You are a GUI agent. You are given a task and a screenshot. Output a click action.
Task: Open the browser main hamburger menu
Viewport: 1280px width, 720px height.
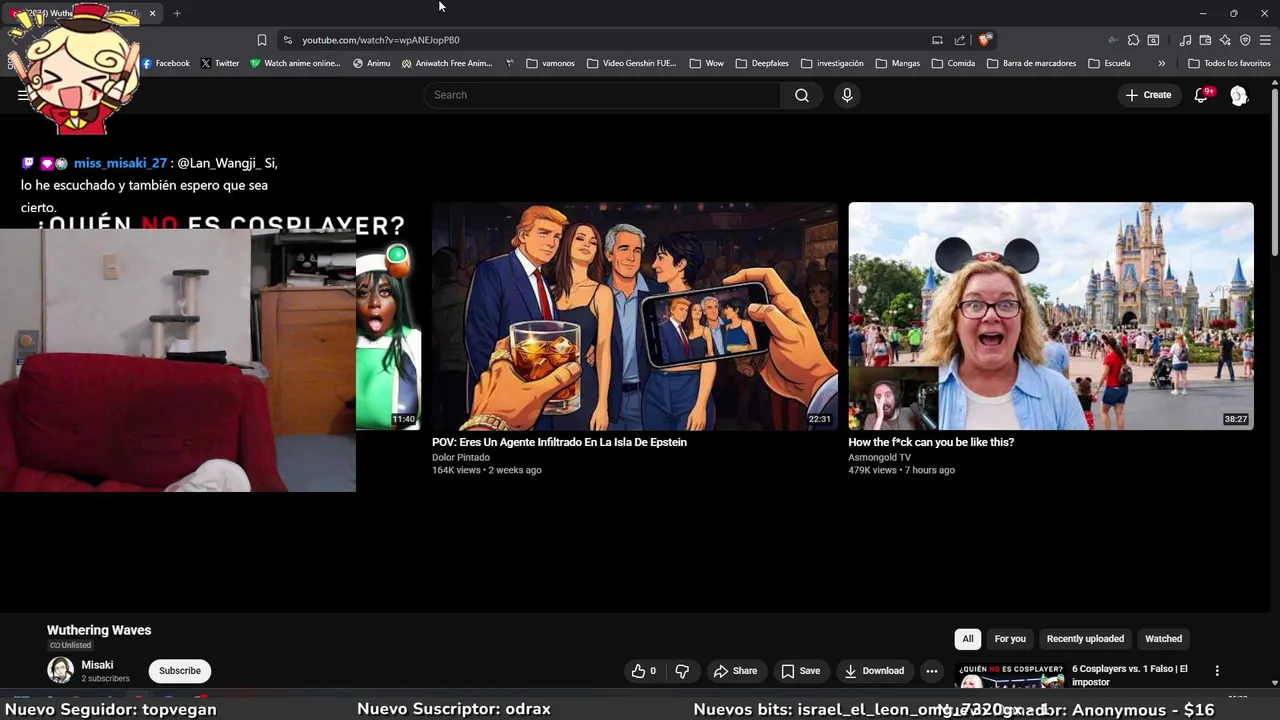pos(1265,40)
